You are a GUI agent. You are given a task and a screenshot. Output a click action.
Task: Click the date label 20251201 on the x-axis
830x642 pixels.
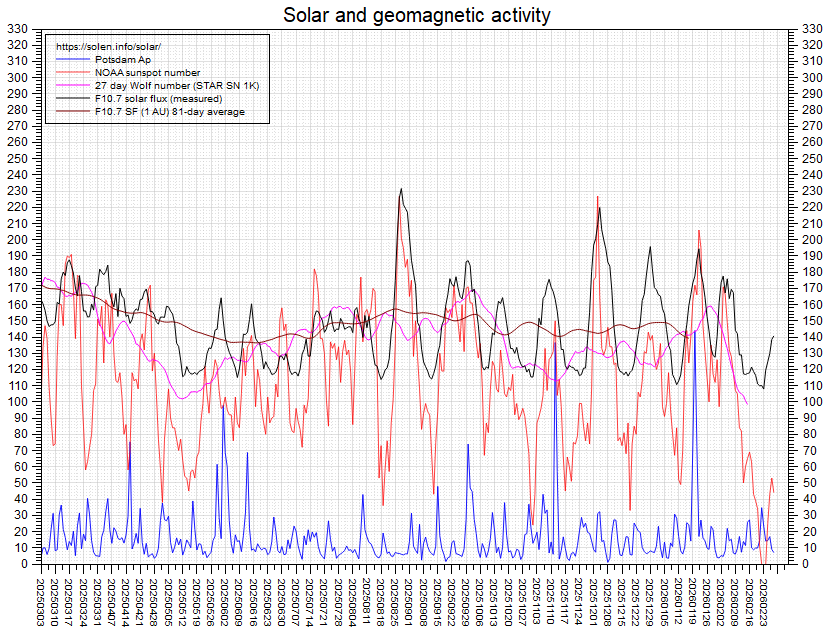tap(592, 602)
